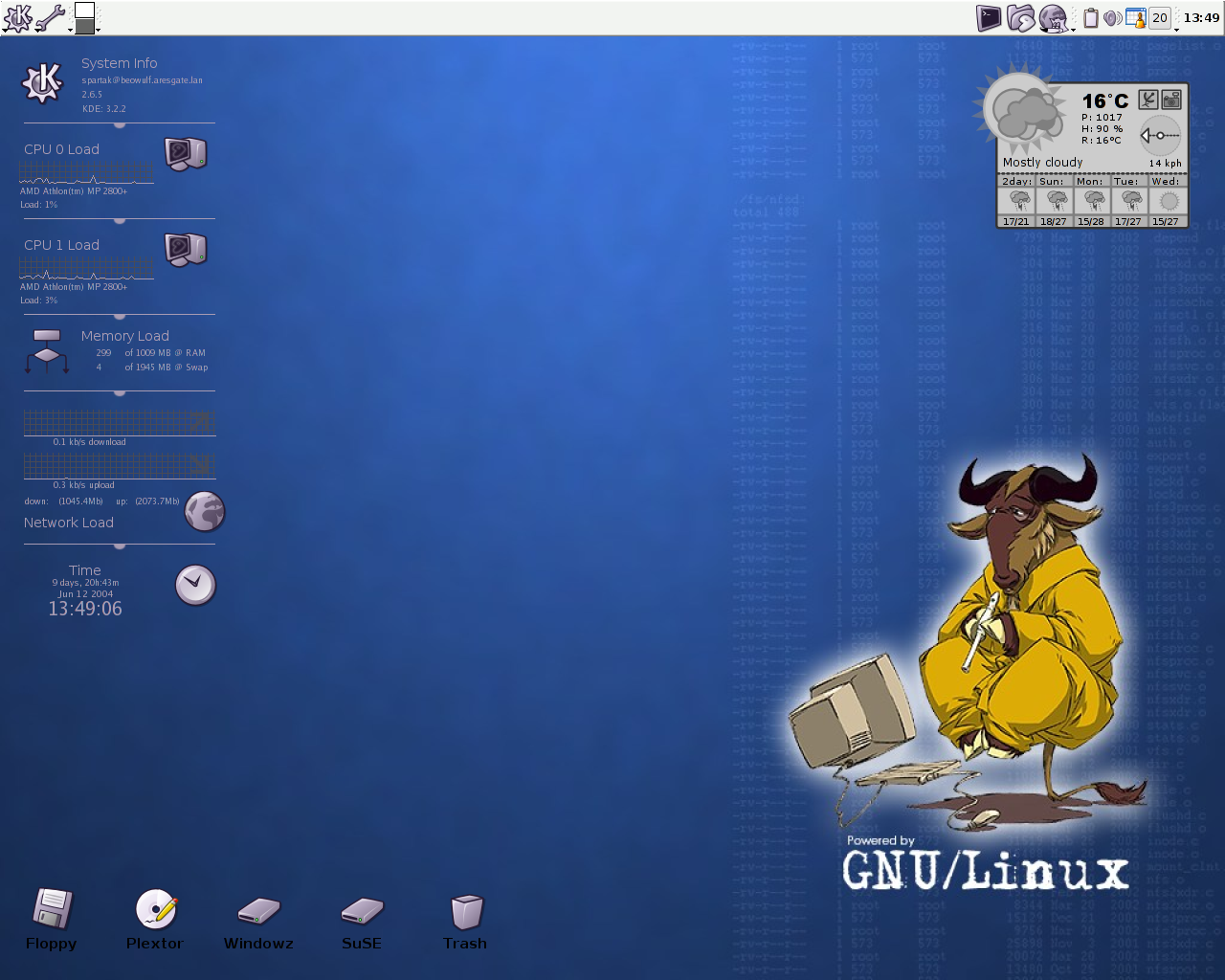
Task: Click the "15/28" Monday temperature cell
Action: 1091,221
